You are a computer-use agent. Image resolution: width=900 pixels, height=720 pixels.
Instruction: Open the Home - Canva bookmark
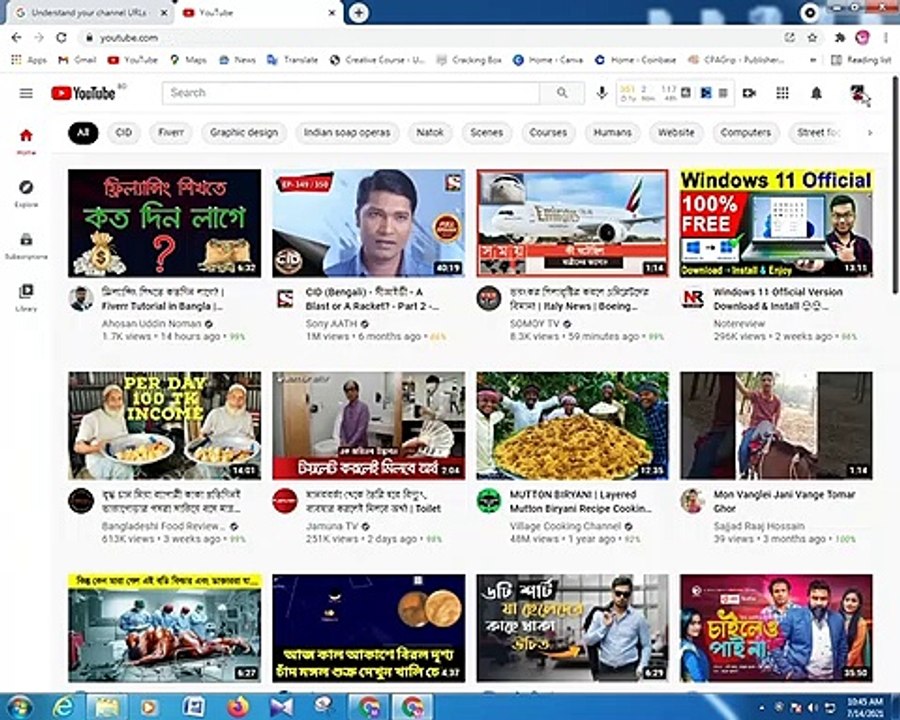coord(548,60)
